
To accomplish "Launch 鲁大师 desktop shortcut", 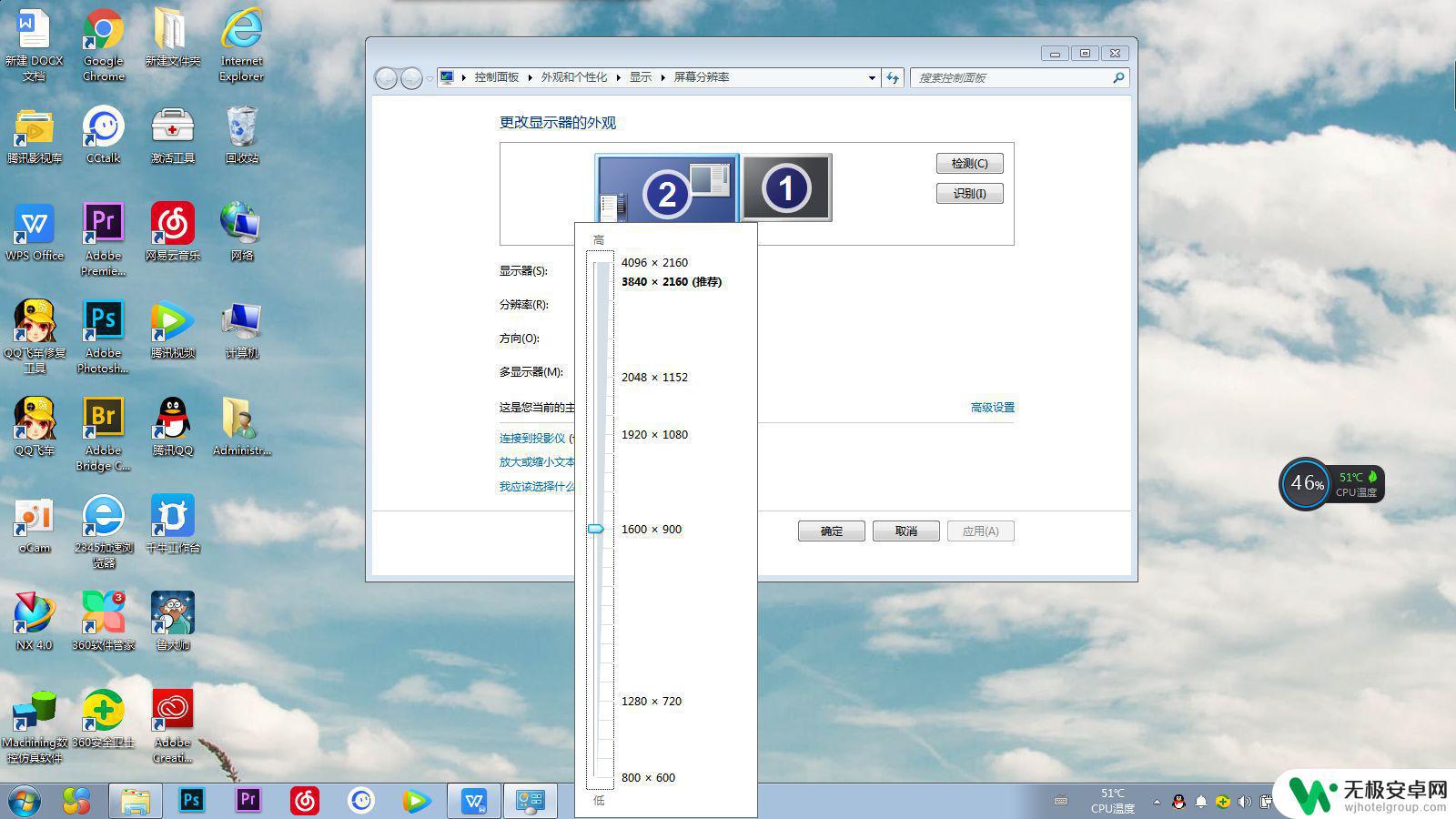I will tap(172, 622).
